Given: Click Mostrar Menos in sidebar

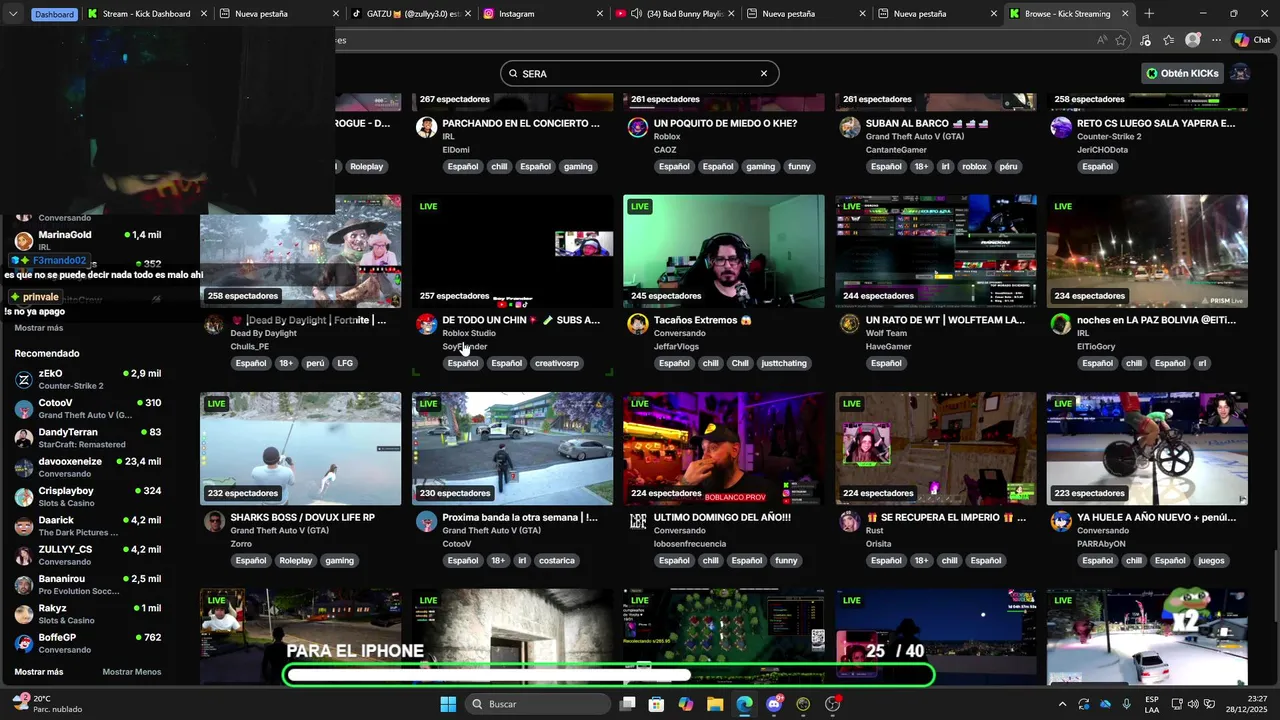Looking at the screenshot, I should click(131, 672).
